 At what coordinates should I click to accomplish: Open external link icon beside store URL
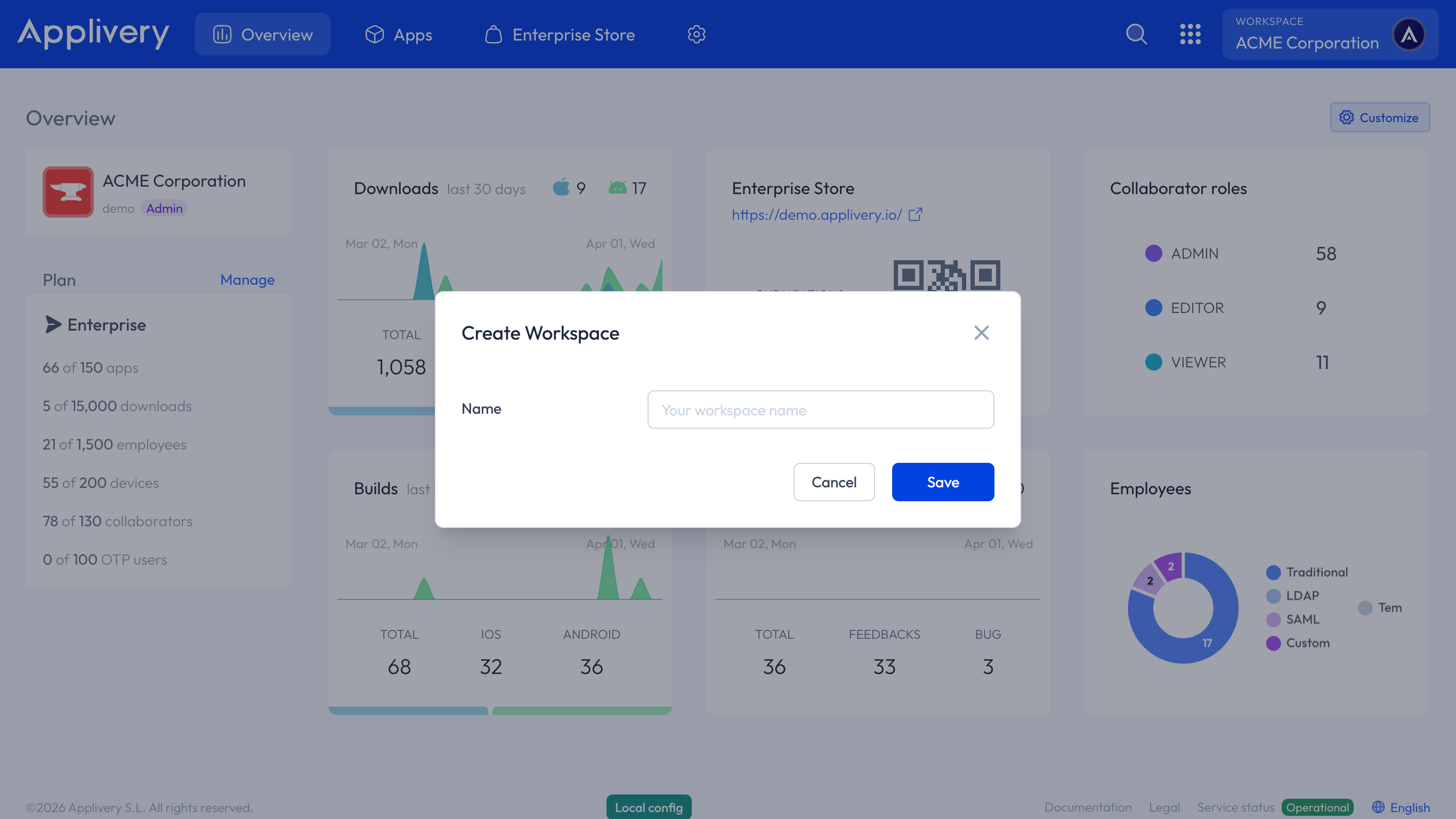(916, 214)
